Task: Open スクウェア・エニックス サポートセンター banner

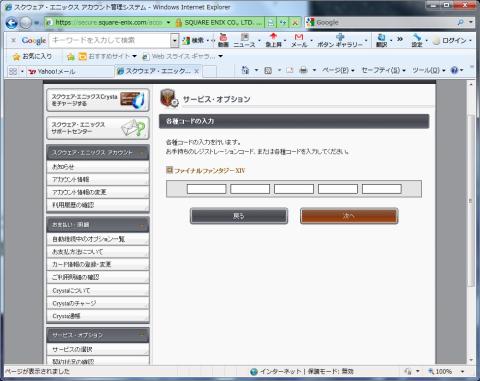Action: [x=98, y=128]
